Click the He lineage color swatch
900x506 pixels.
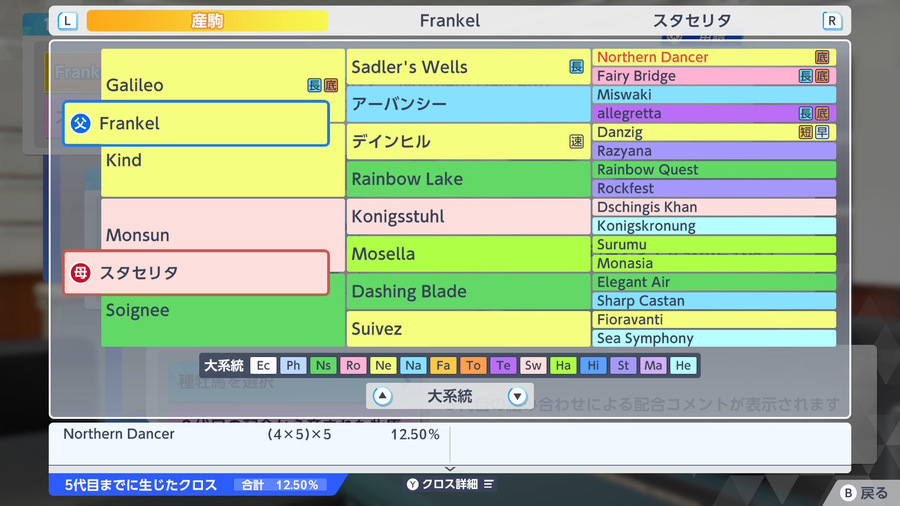(683, 365)
